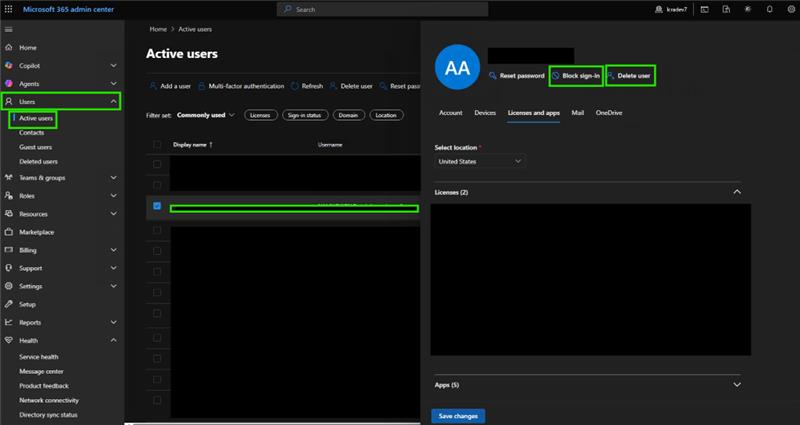Refresh the active users list
The height and width of the screenshot is (425, 800).
[x=307, y=86]
